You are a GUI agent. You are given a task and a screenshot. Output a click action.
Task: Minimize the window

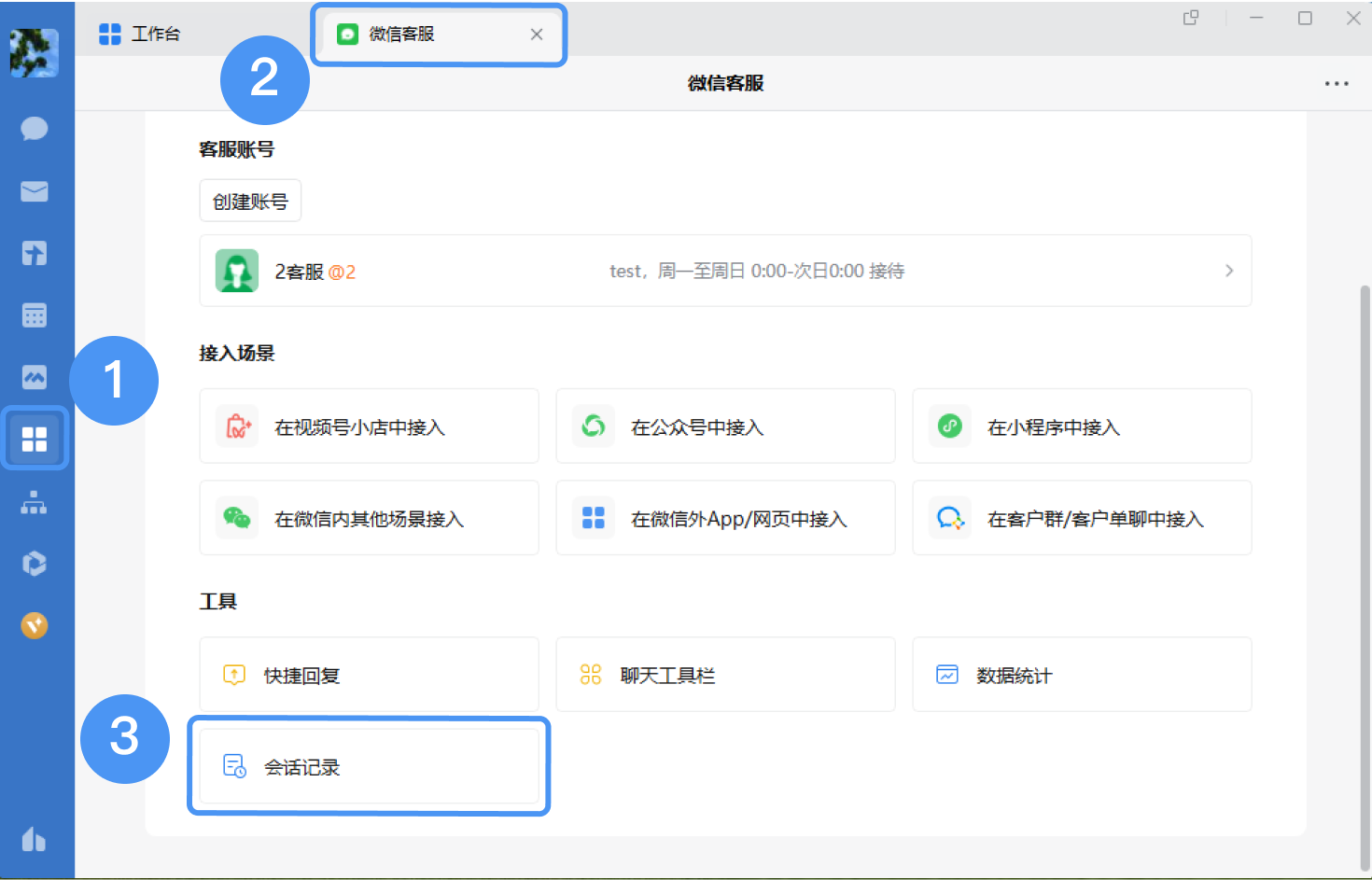[x=1256, y=18]
